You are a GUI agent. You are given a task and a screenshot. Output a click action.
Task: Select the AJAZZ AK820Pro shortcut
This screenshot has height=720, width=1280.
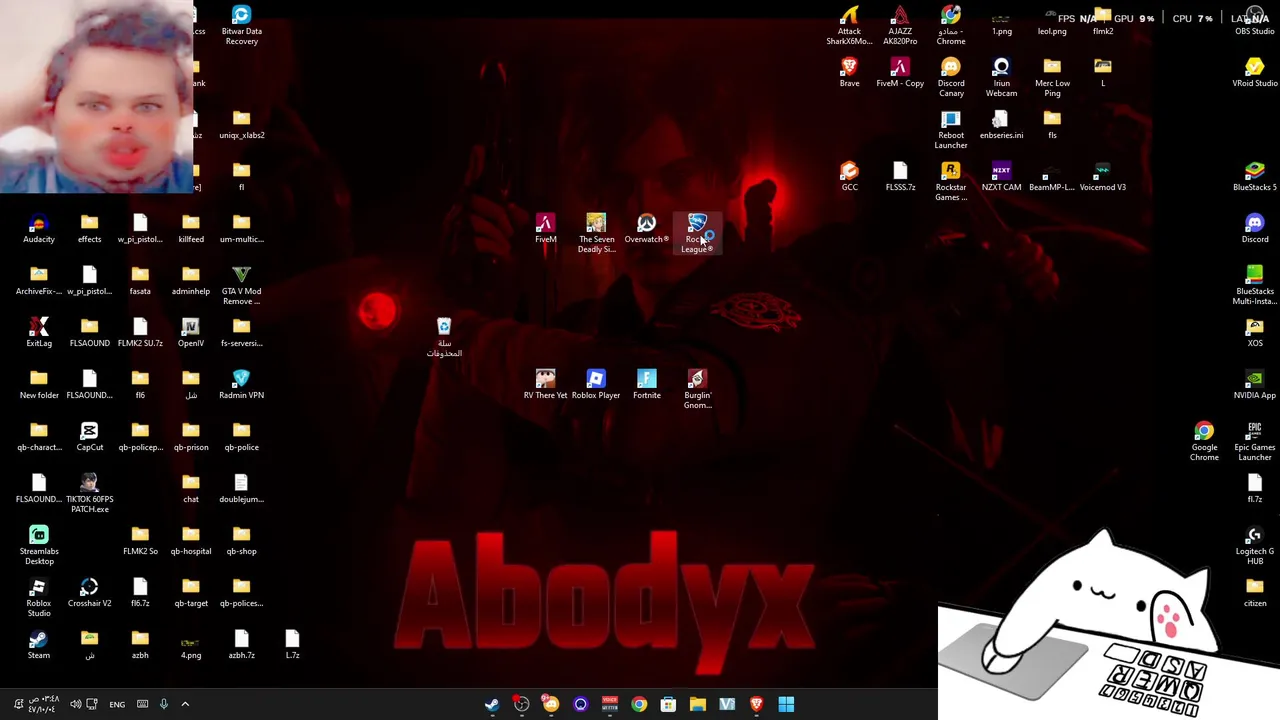pos(900,25)
